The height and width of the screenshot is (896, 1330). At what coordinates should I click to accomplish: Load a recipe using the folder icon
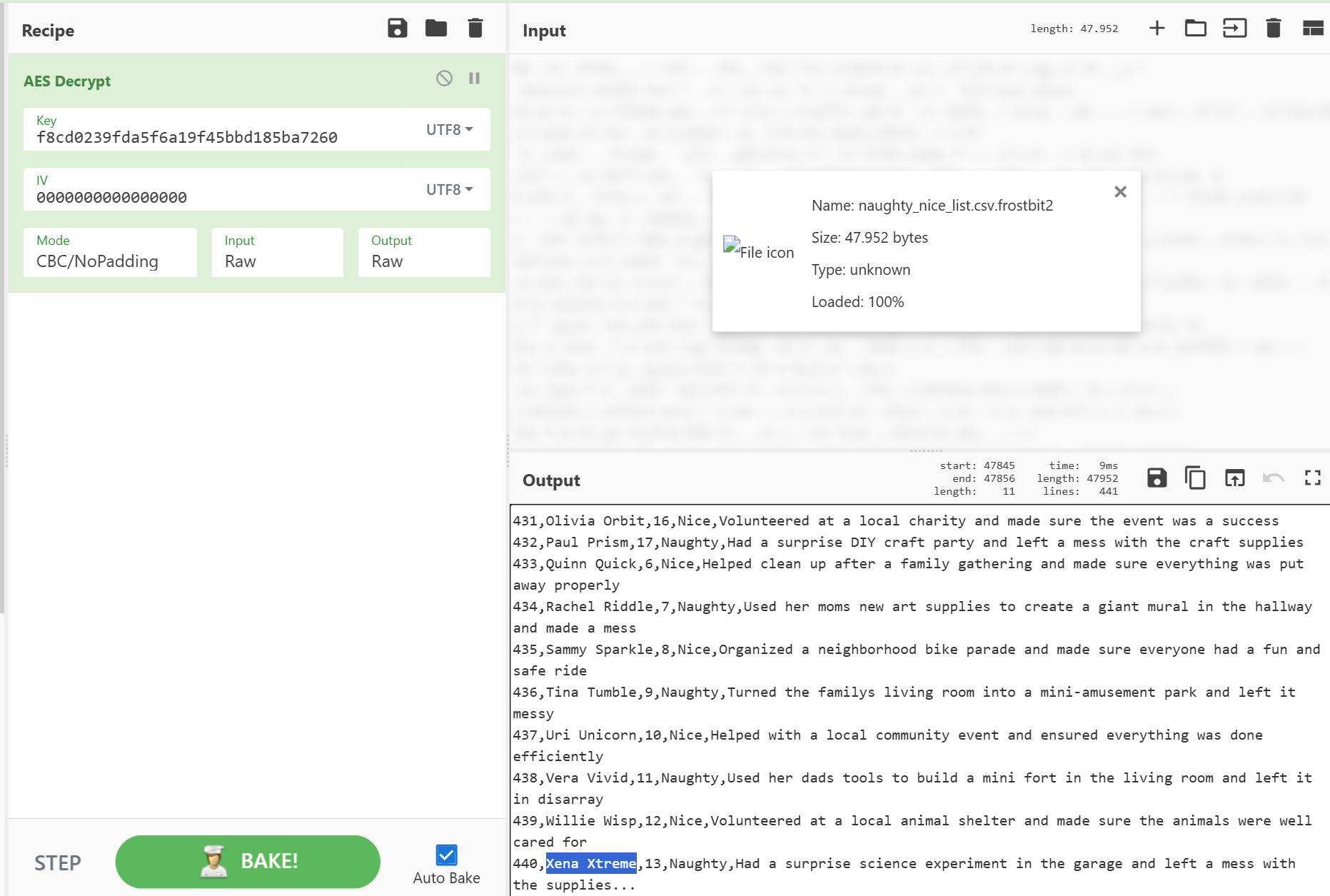tap(435, 29)
